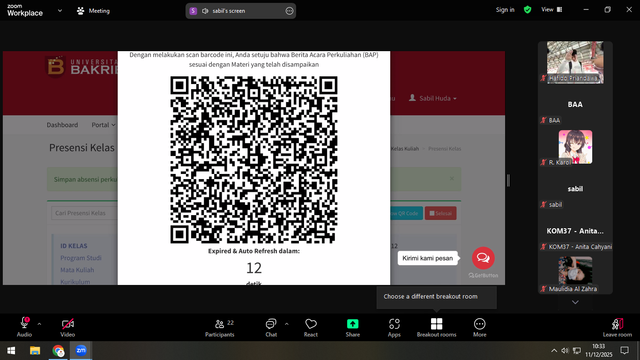Open the Windows notification center
640x360 pixels.
[x=624, y=351]
